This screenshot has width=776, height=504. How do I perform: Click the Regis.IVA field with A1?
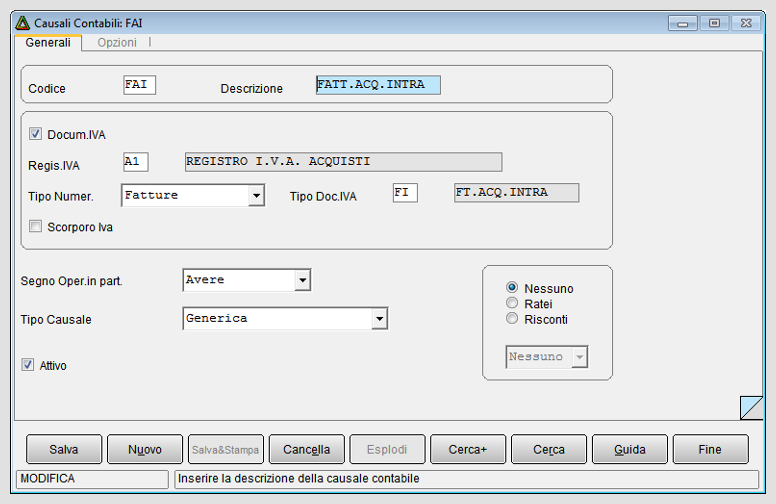pos(136,162)
